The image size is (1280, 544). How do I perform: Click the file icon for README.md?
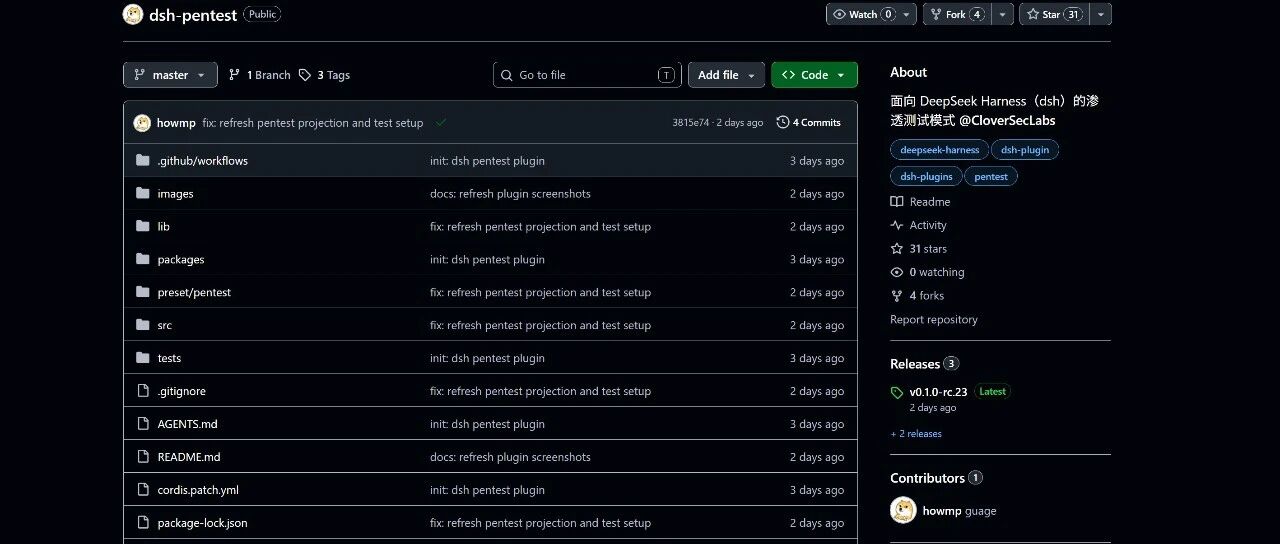pos(142,457)
